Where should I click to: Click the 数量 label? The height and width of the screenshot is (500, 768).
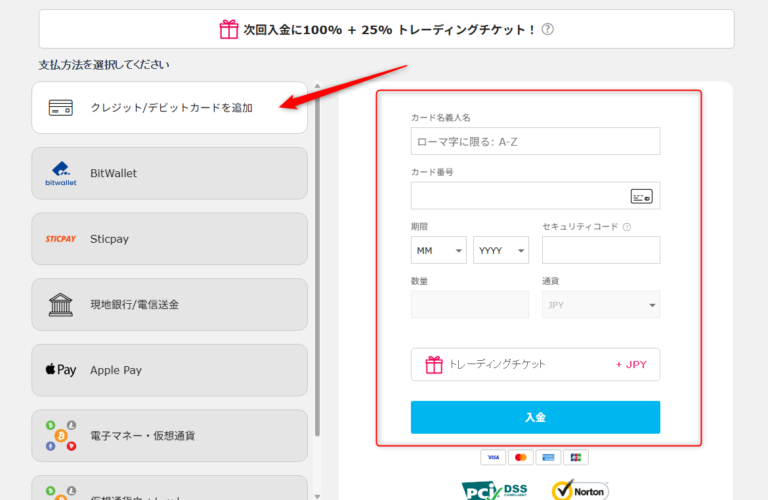click(x=419, y=281)
